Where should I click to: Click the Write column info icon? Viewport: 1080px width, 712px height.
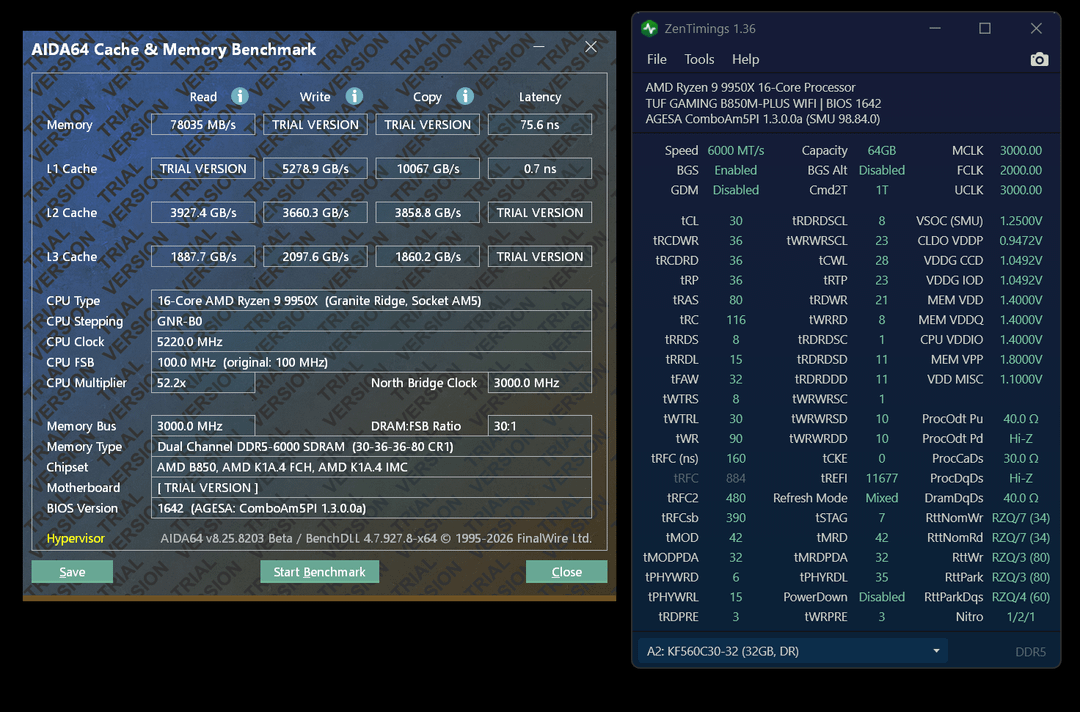click(354, 96)
